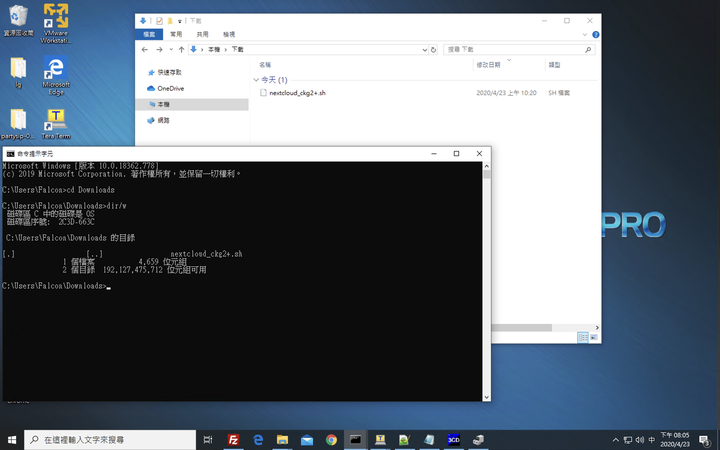The image size is (720, 450).
Task: Click Command Prompt scrollbar up arrow
Action: click(x=487, y=166)
